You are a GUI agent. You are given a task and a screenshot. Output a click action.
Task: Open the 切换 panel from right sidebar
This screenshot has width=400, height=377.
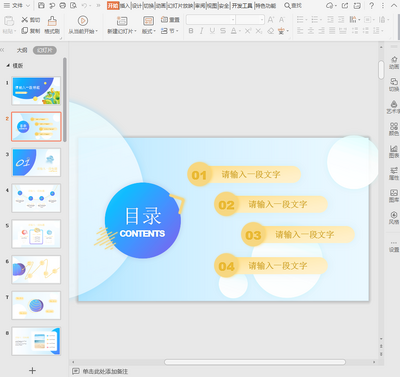(x=394, y=85)
